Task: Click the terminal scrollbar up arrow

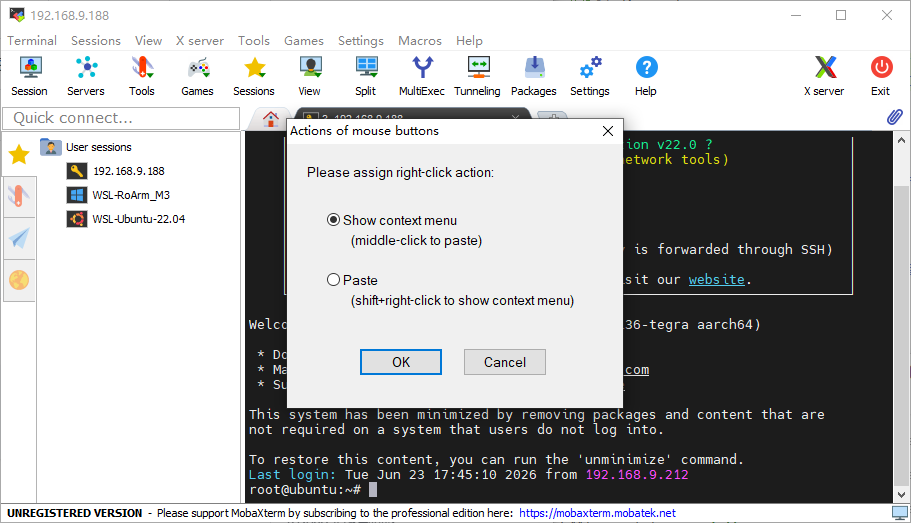Action: [x=901, y=140]
